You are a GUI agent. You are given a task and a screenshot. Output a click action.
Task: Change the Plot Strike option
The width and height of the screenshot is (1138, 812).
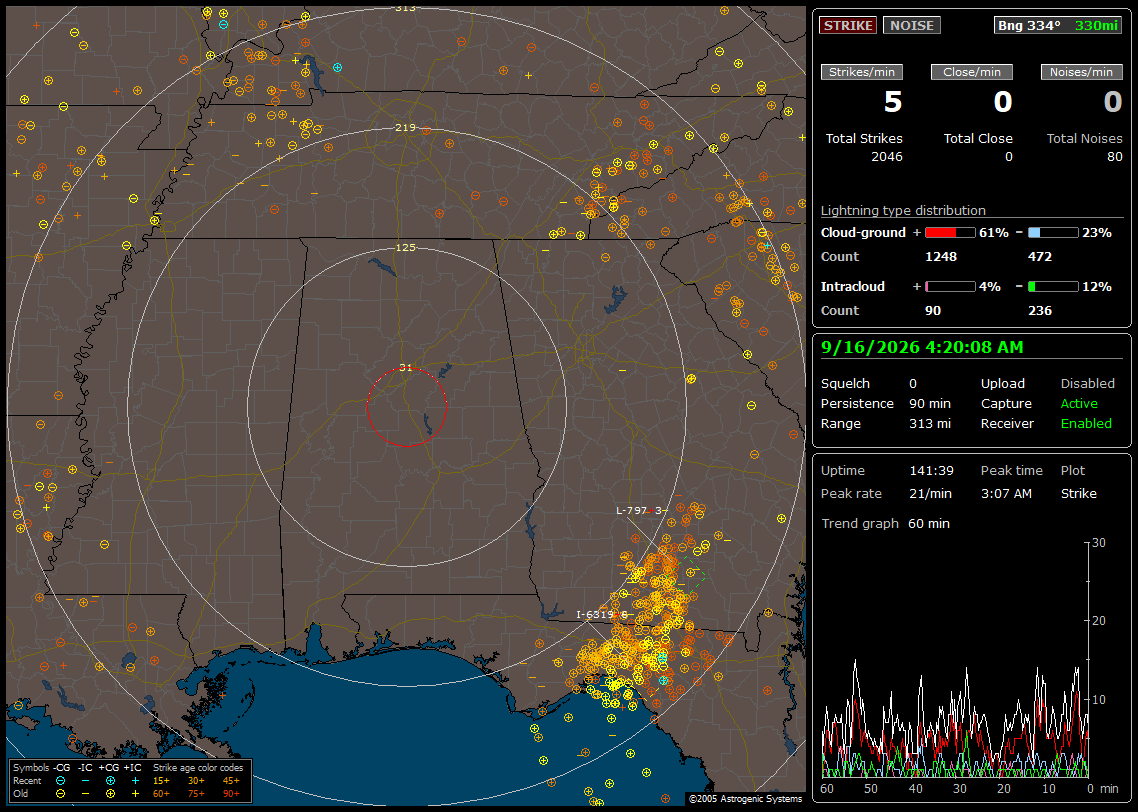point(1078,493)
